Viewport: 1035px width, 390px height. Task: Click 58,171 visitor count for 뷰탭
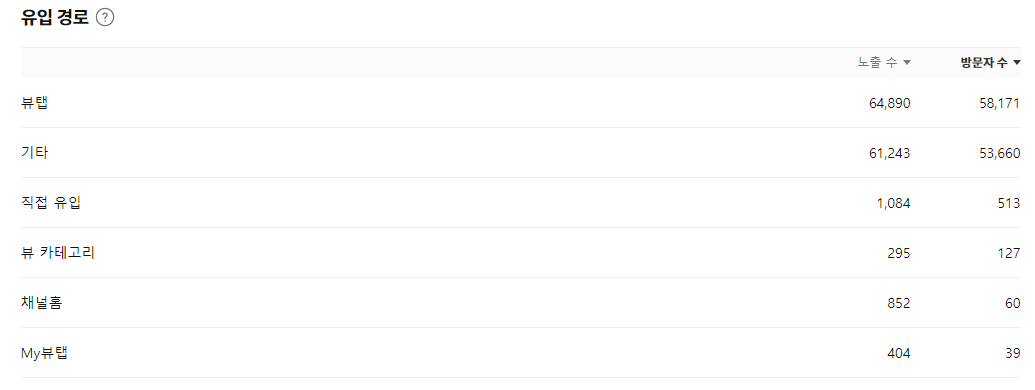pyautogui.click(x=1000, y=103)
